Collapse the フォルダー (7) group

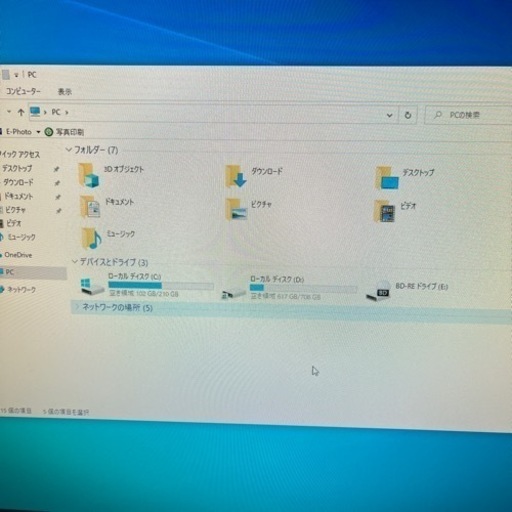(69, 149)
